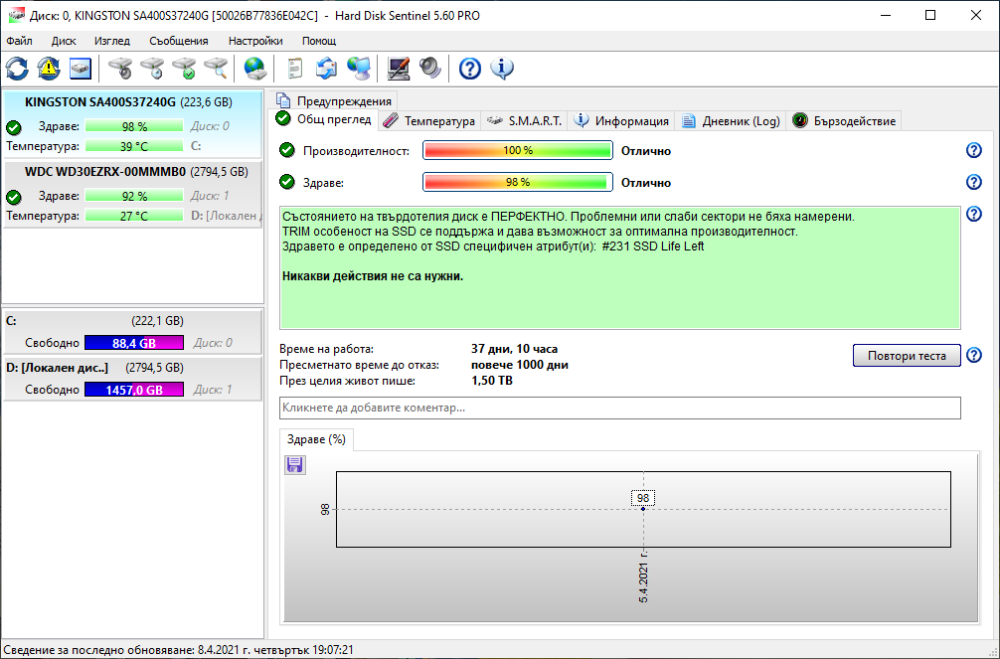Switch to the Бързодействие tab
1000x659 pixels.
coord(844,121)
